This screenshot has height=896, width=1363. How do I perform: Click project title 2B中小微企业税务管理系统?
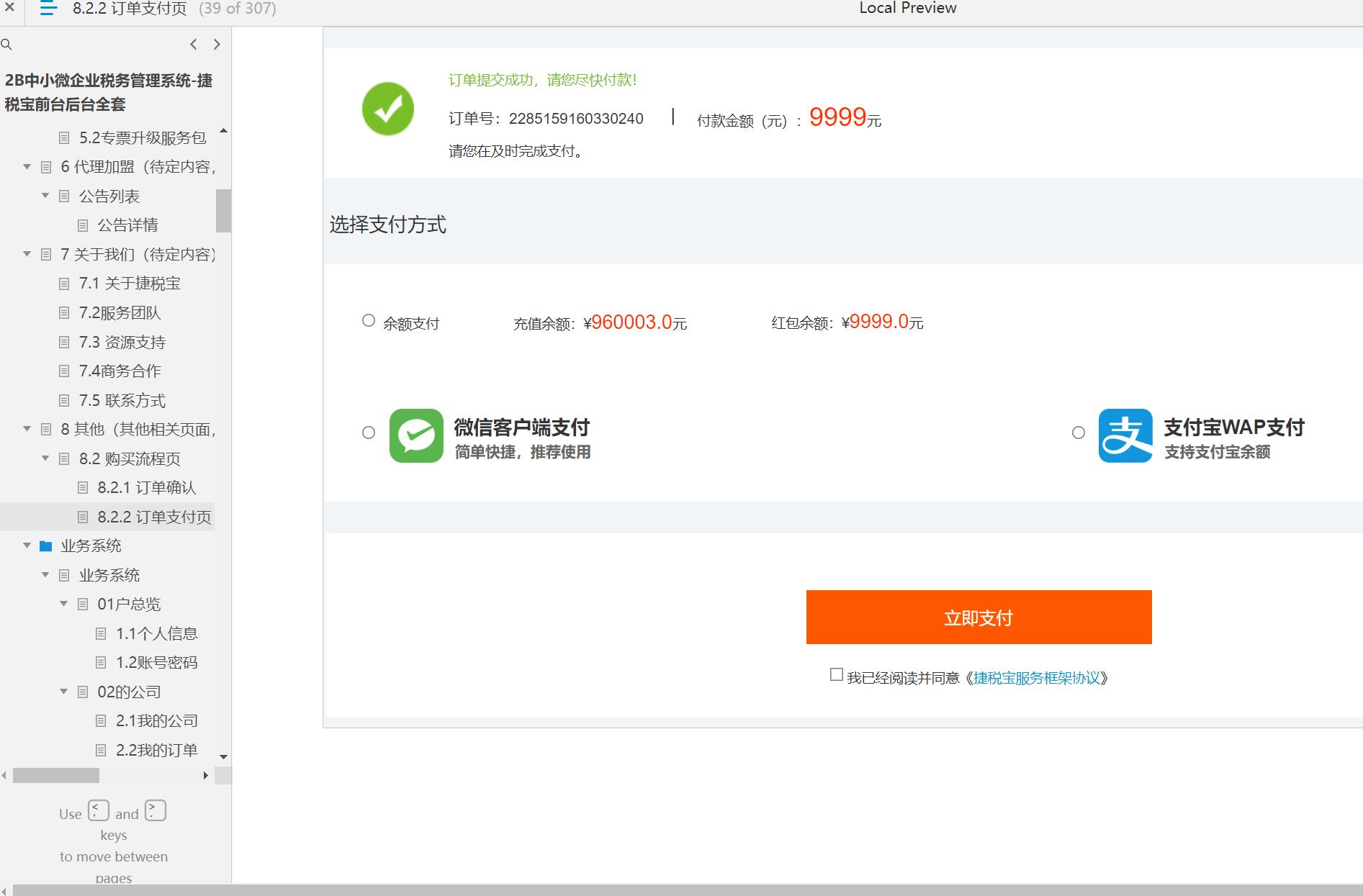tap(108, 92)
